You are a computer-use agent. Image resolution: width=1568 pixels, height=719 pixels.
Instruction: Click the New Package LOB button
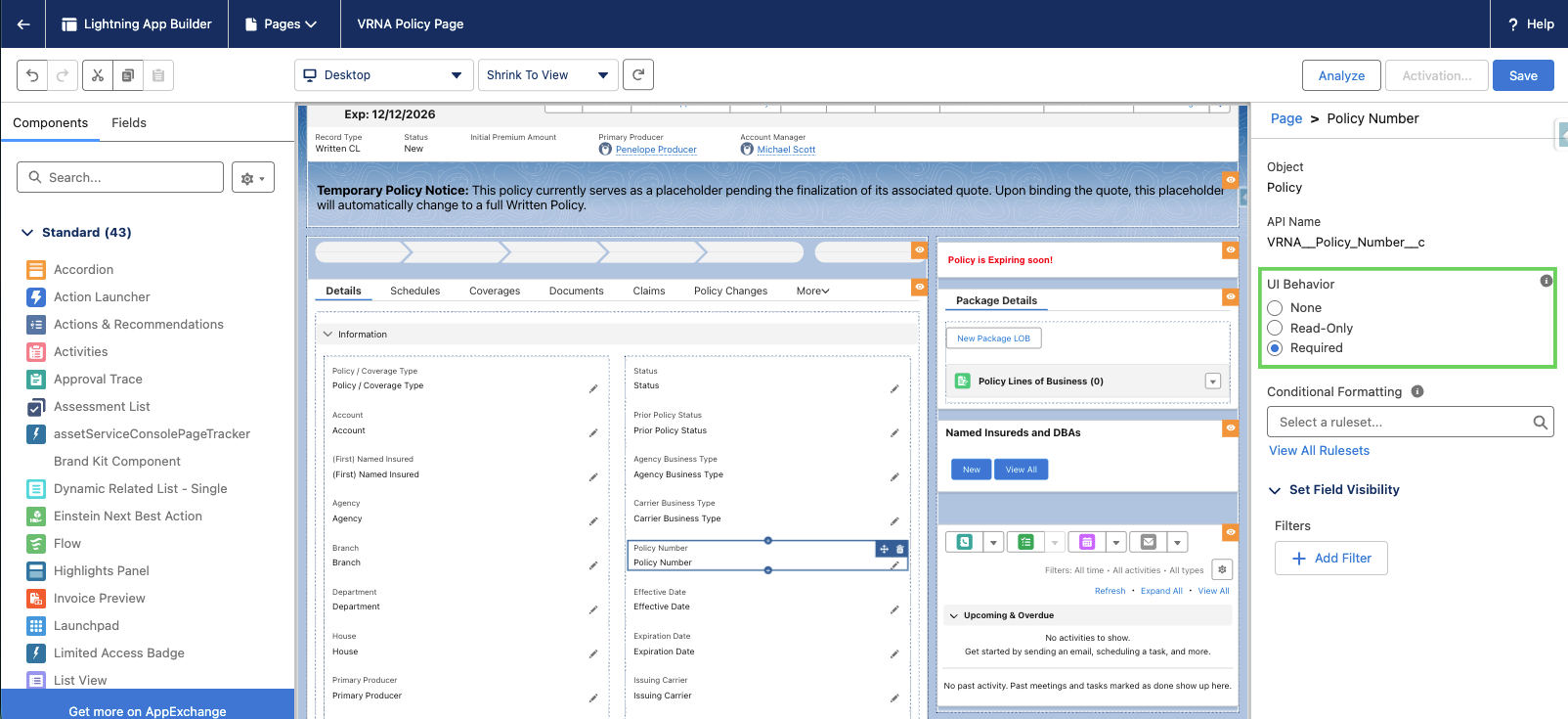point(993,338)
